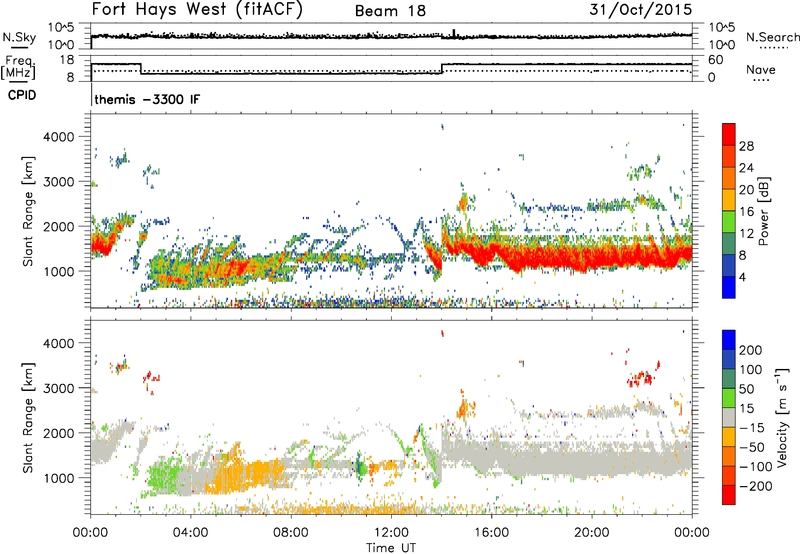Click the 'N.Sky' legend label
Screen dimensions: 800x554
click(19, 37)
